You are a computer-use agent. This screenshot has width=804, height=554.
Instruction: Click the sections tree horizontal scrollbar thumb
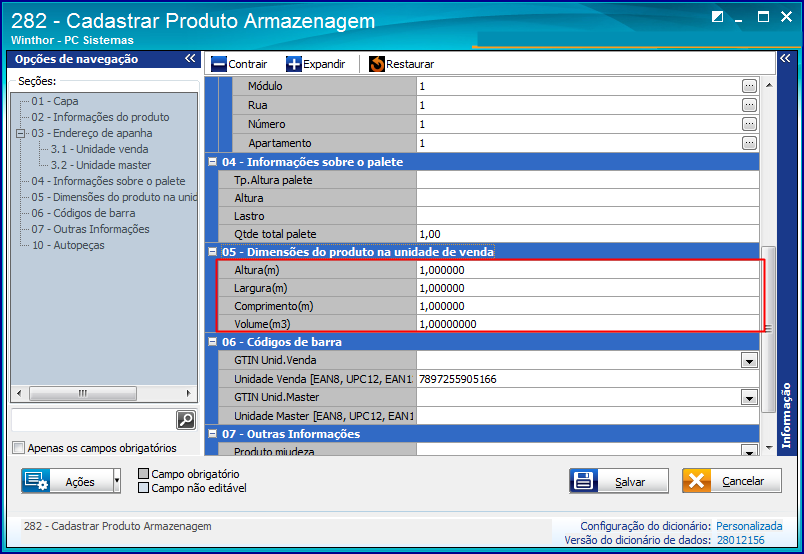tap(83, 393)
